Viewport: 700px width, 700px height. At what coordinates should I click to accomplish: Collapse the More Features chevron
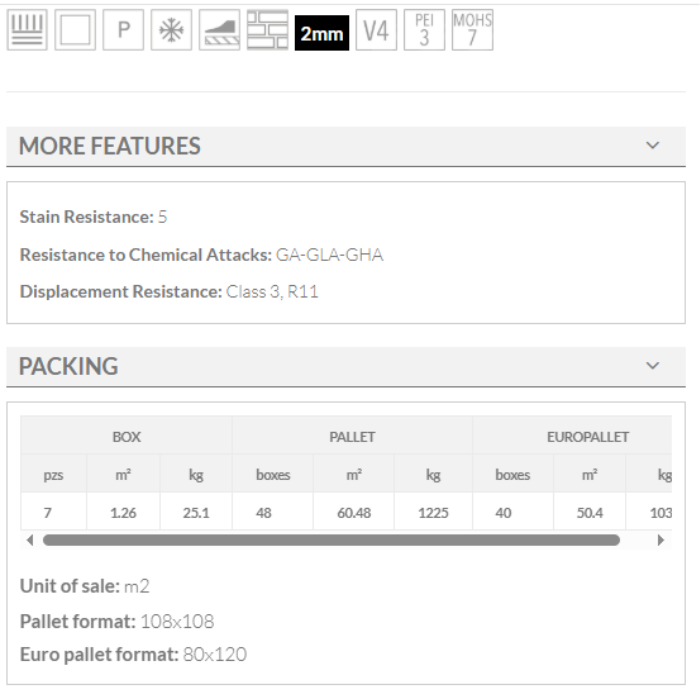click(x=653, y=146)
